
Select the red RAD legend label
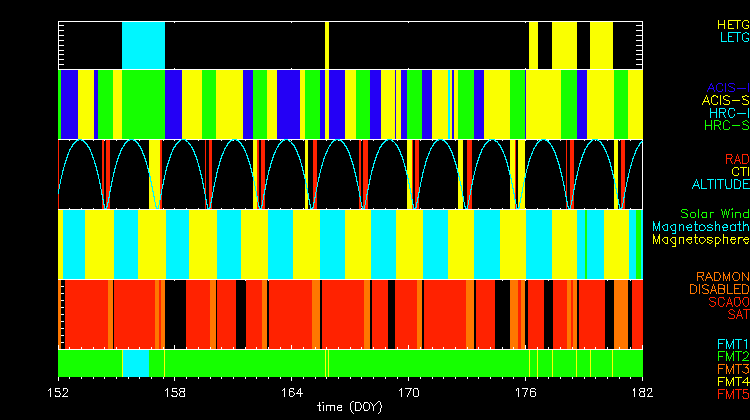(x=735, y=159)
